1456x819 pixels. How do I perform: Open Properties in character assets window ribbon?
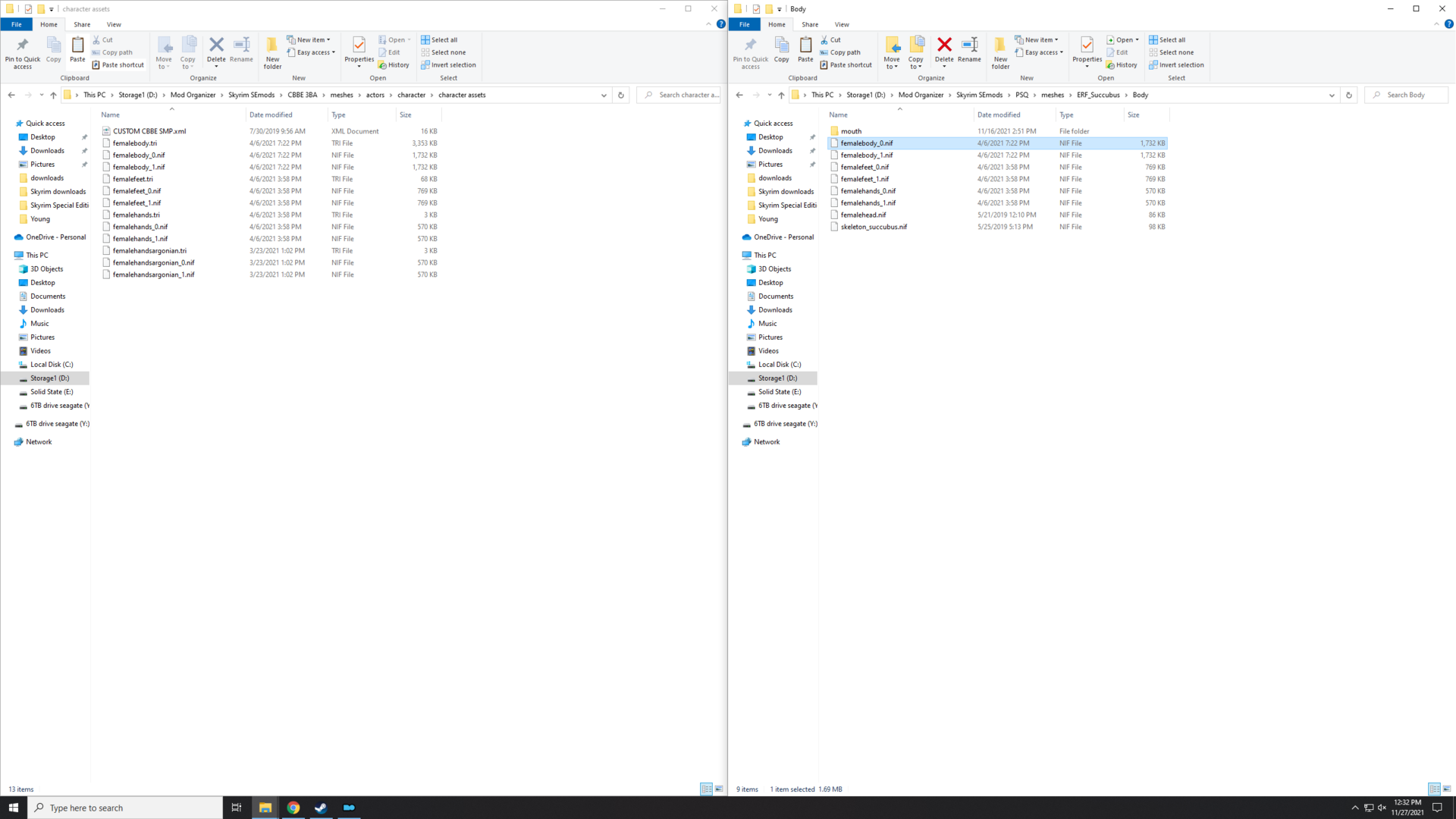click(359, 52)
